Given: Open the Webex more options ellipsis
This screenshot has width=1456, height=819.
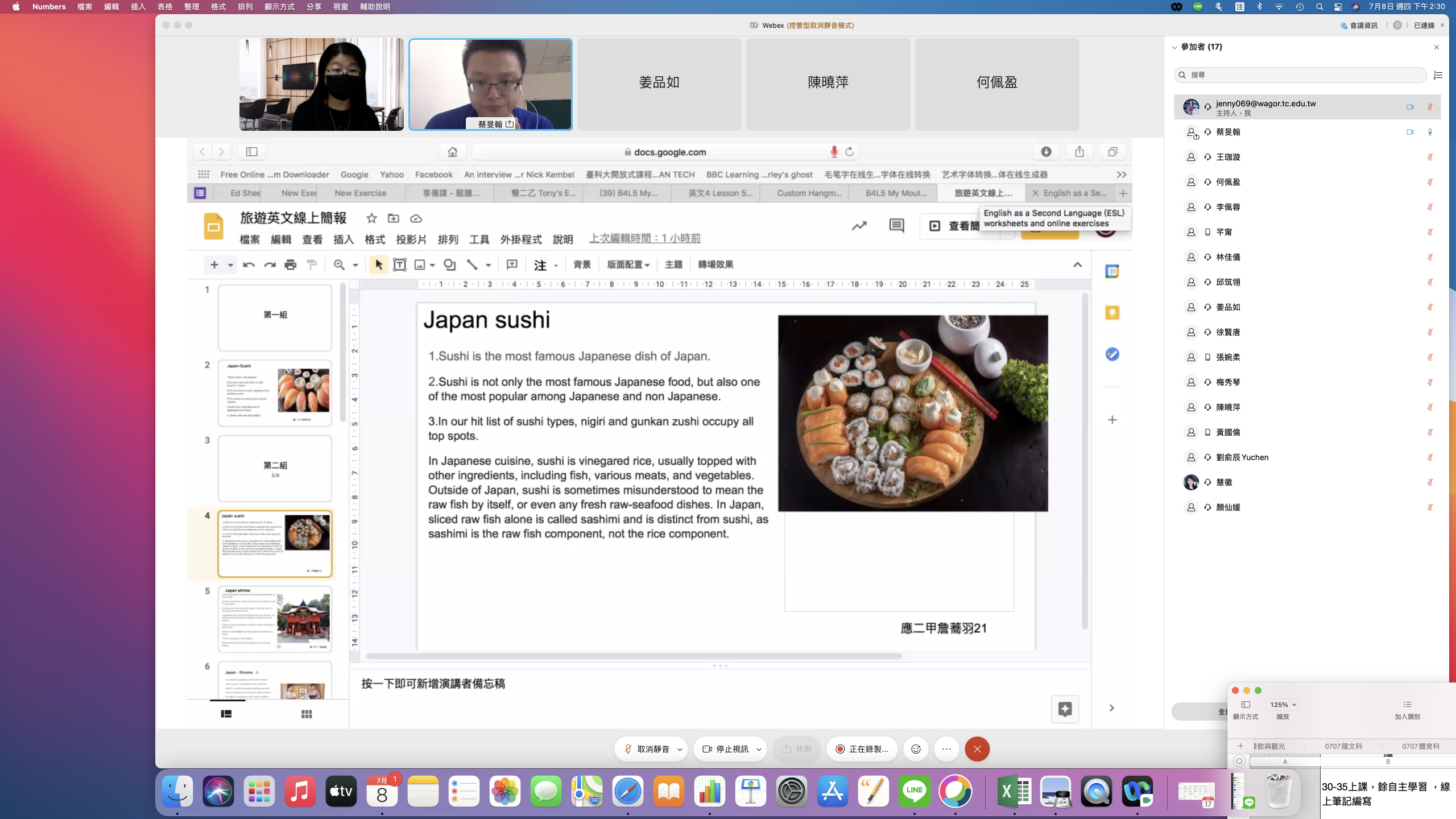Looking at the screenshot, I should pyautogui.click(x=946, y=749).
